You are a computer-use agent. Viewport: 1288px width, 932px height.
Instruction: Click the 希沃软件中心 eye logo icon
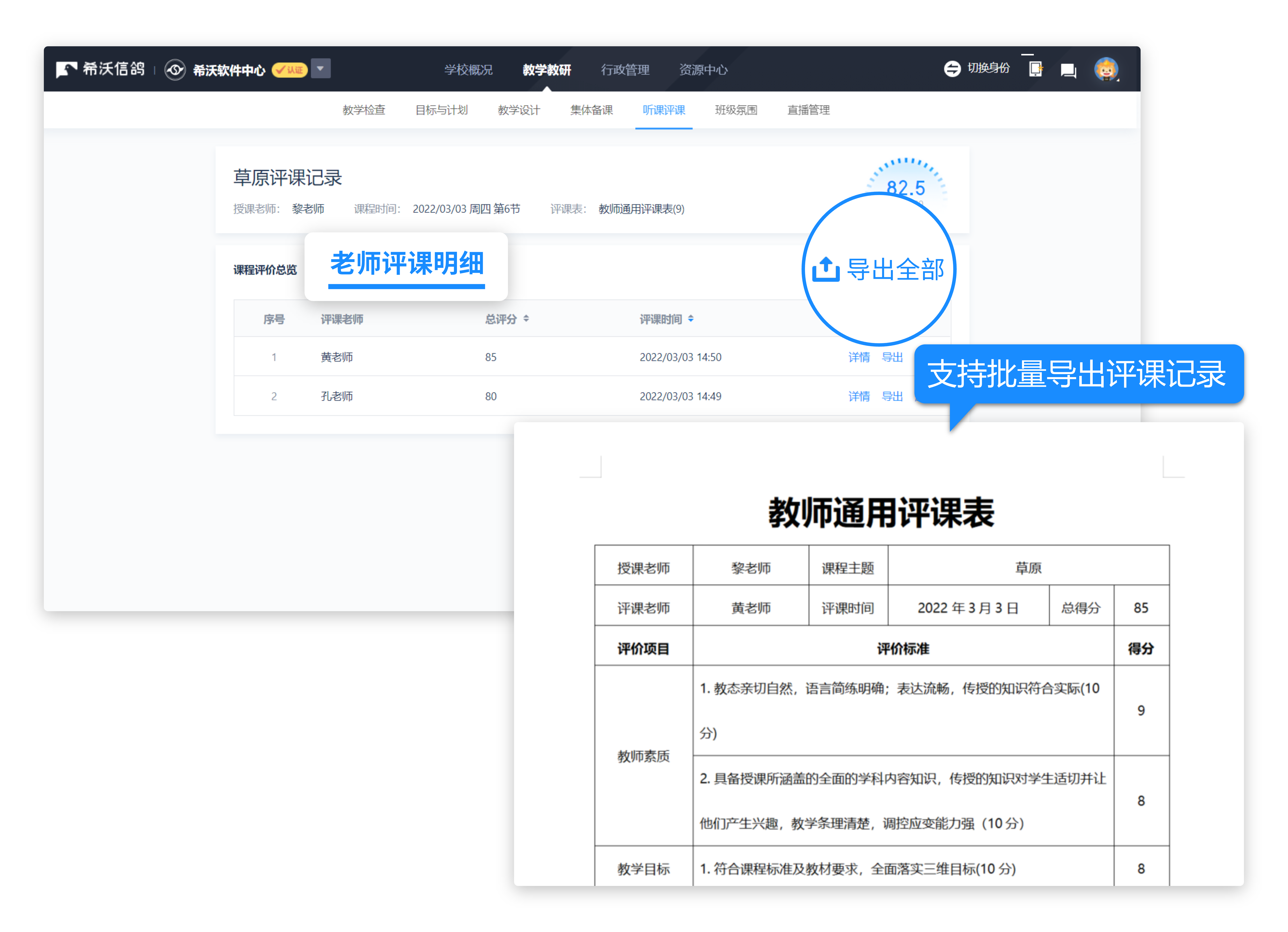point(175,70)
